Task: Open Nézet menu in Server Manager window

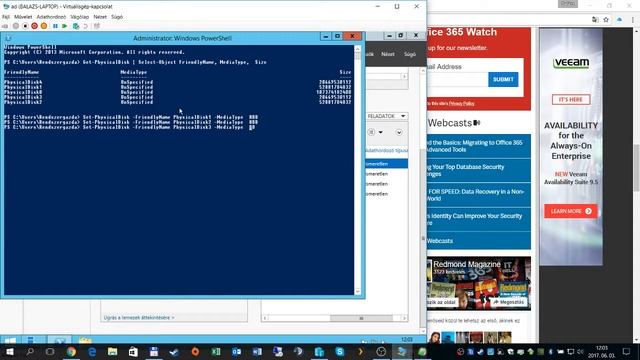Action: click(x=388, y=54)
